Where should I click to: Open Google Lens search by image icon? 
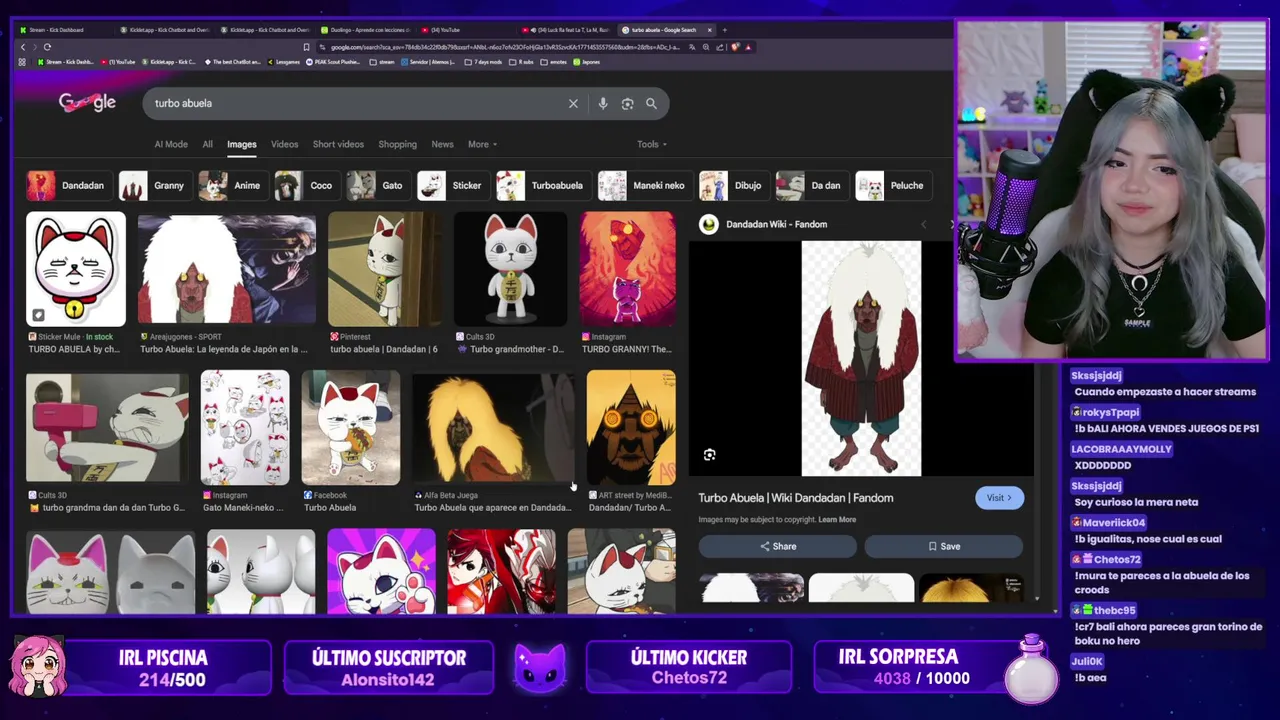click(x=627, y=103)
